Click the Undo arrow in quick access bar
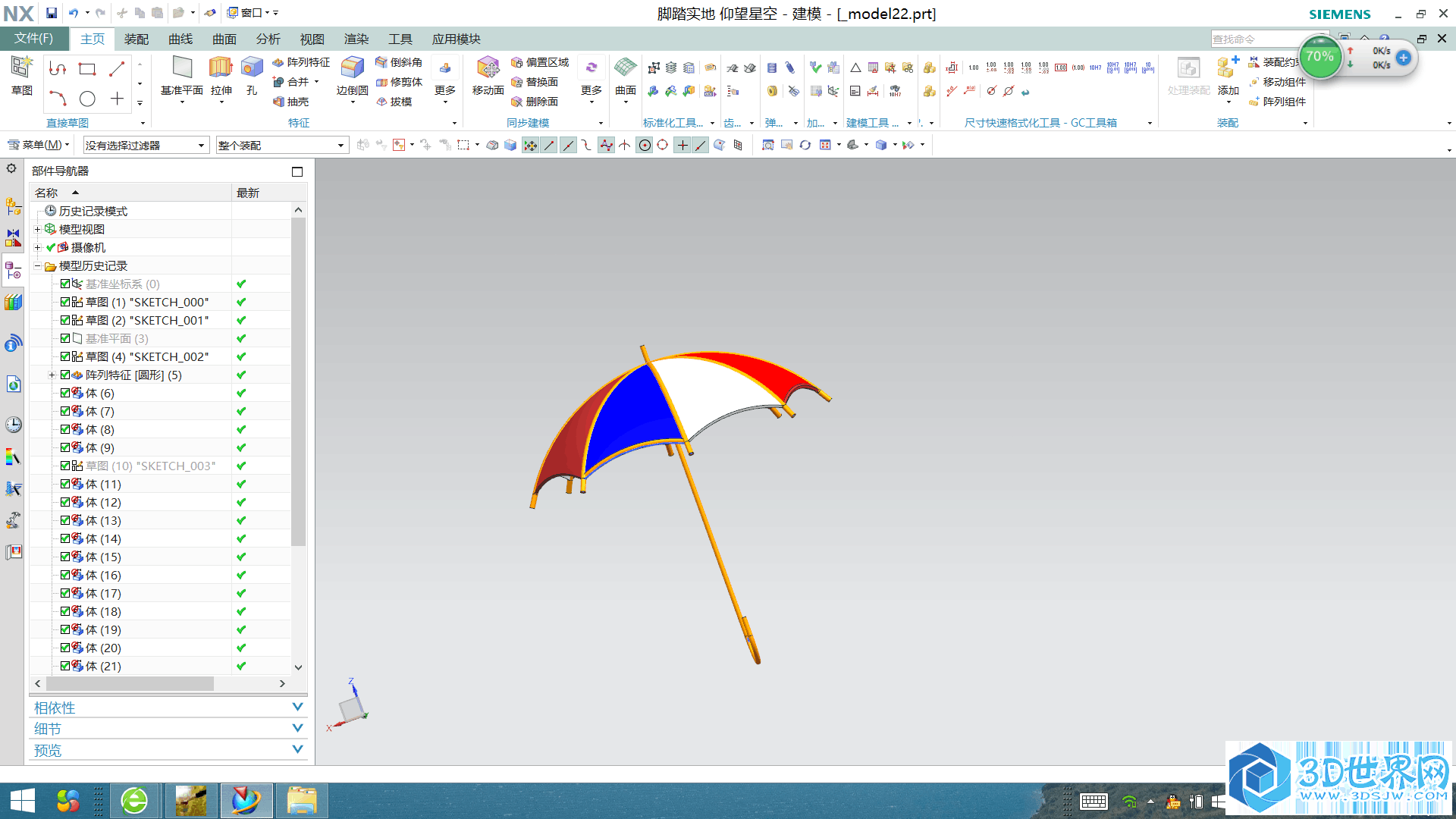 (x=74, y=13)
